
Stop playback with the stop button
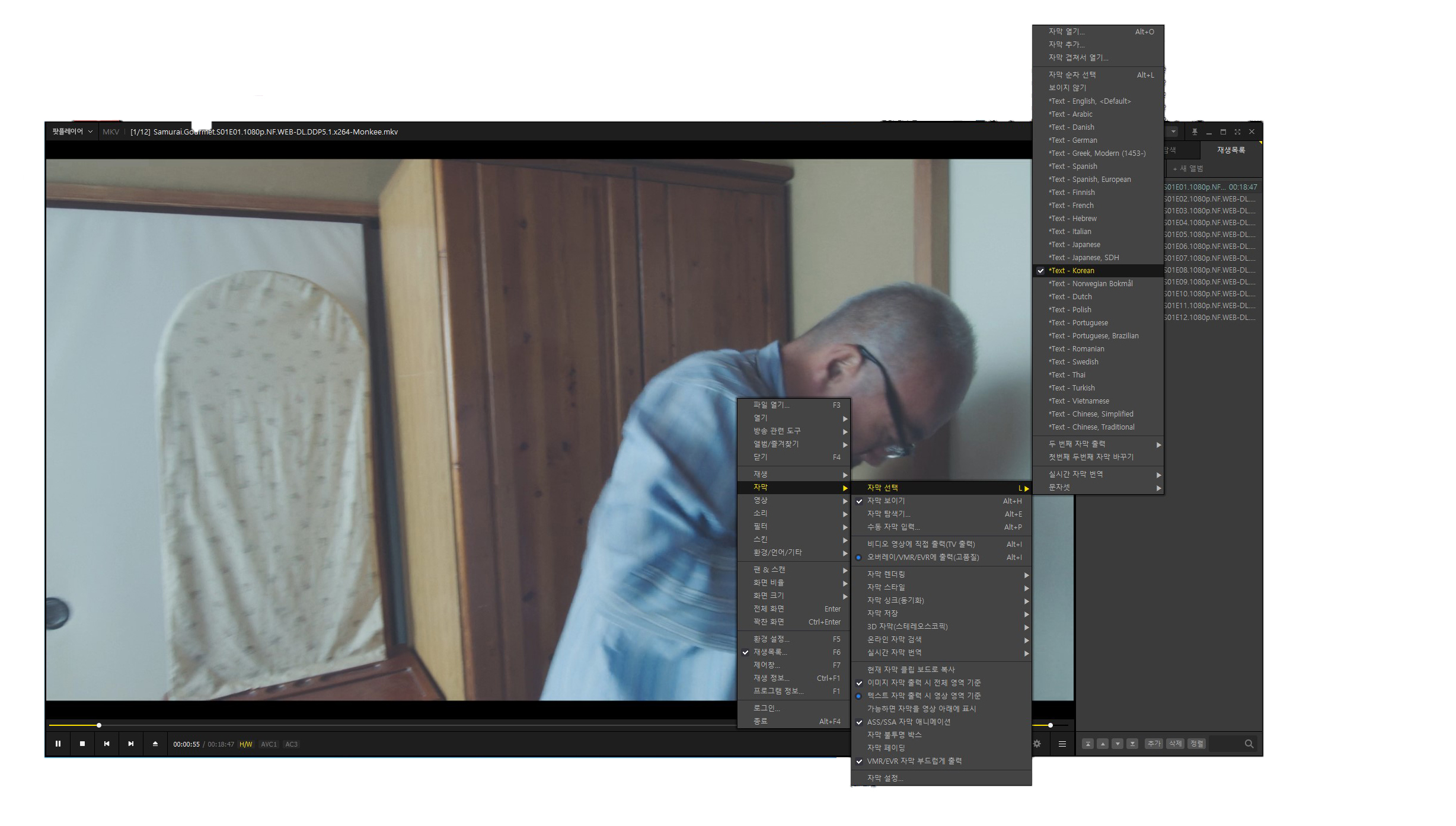click(x=82, y=744)
